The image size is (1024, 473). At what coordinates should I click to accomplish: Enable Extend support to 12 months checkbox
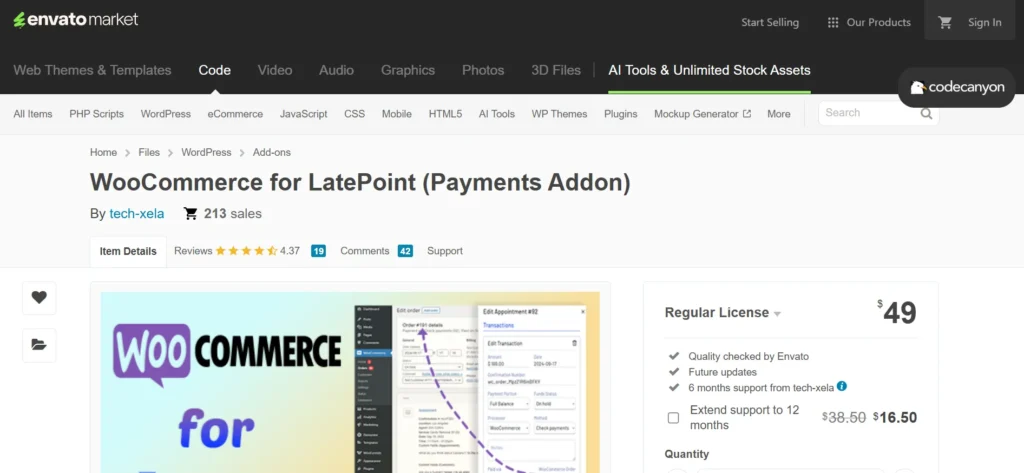[x=673, y=417]
